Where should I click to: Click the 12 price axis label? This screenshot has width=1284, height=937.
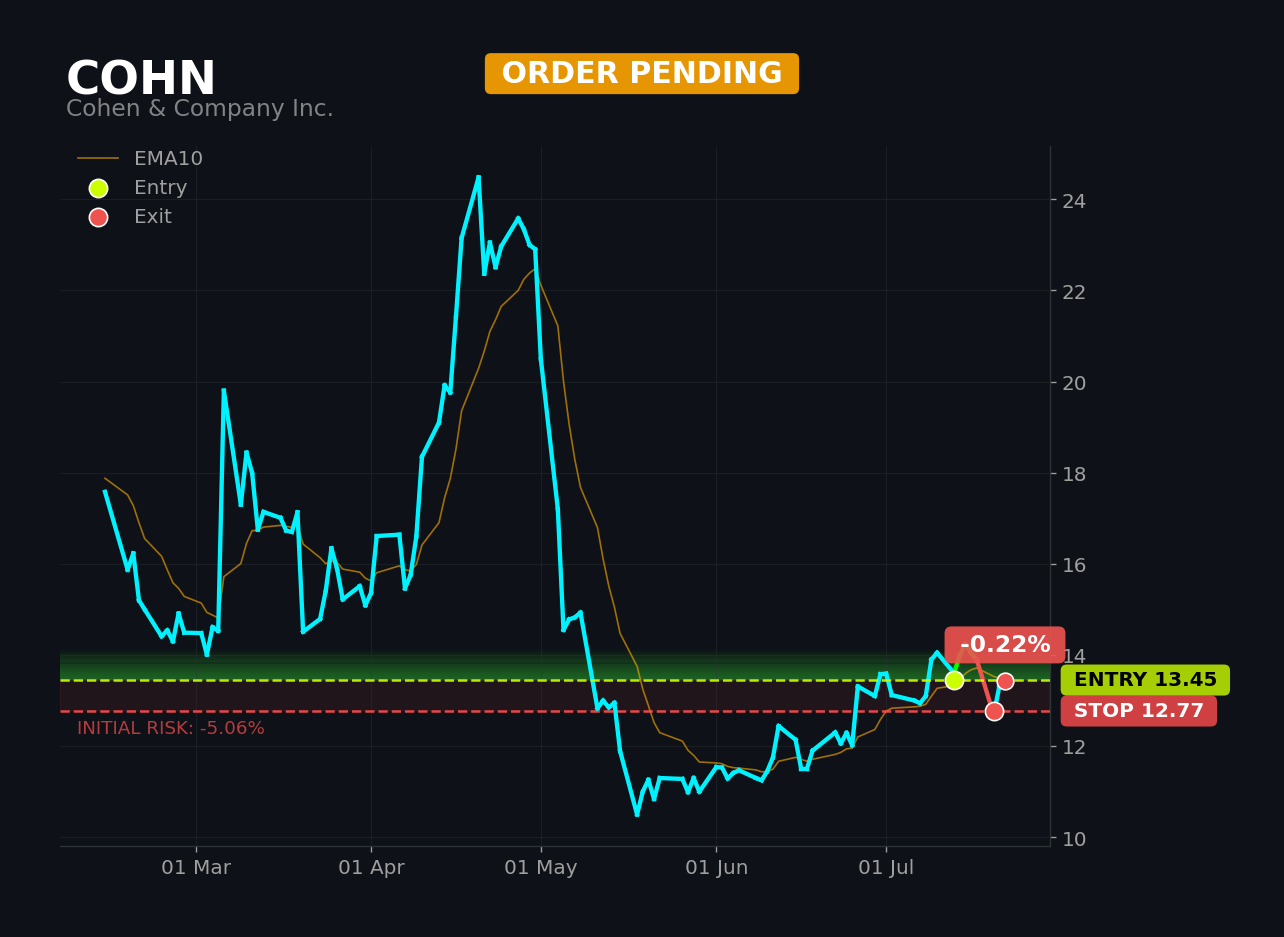(x=1074, y=747)
